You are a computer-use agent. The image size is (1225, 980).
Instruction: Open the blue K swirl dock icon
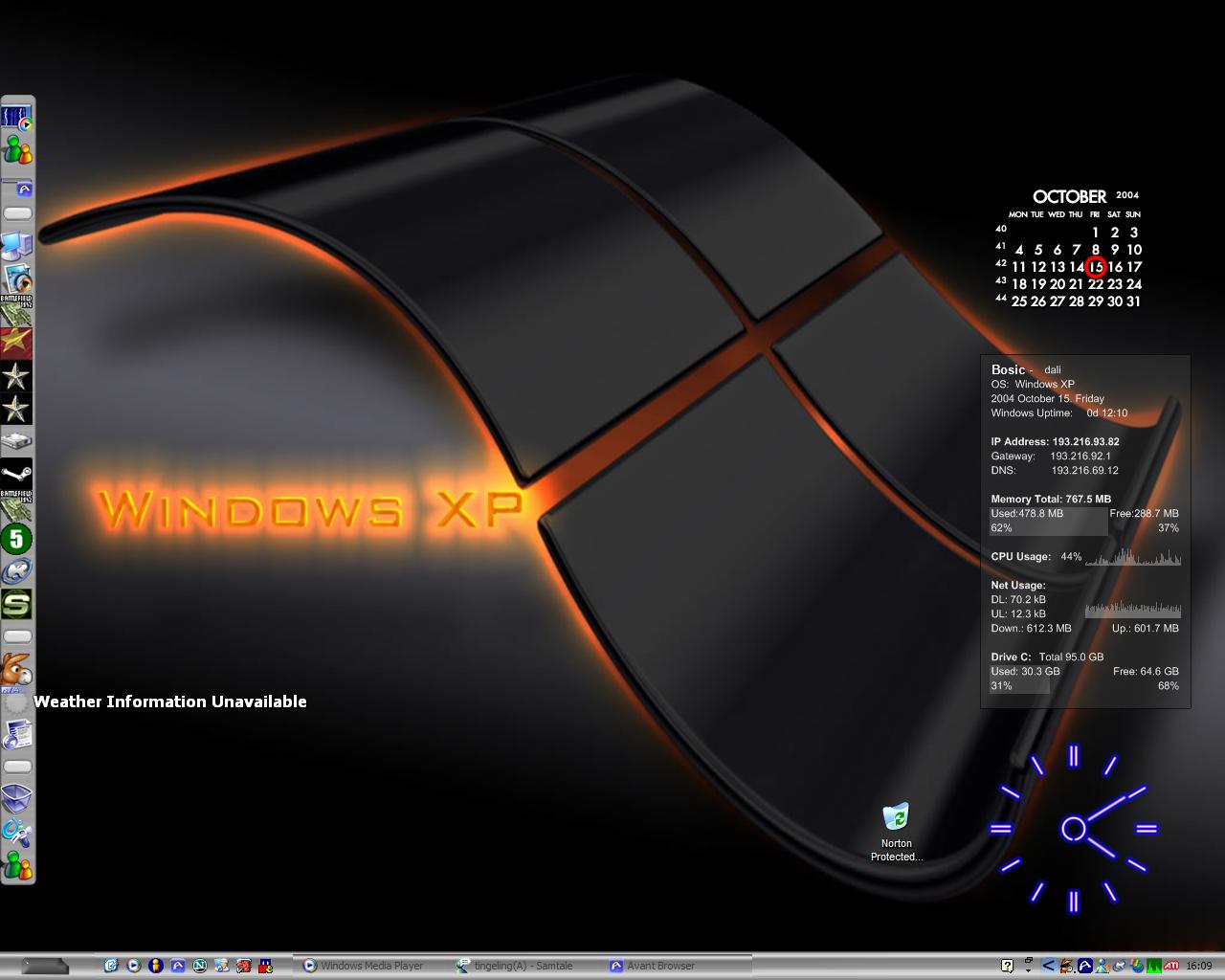click(x=16, y=571)
